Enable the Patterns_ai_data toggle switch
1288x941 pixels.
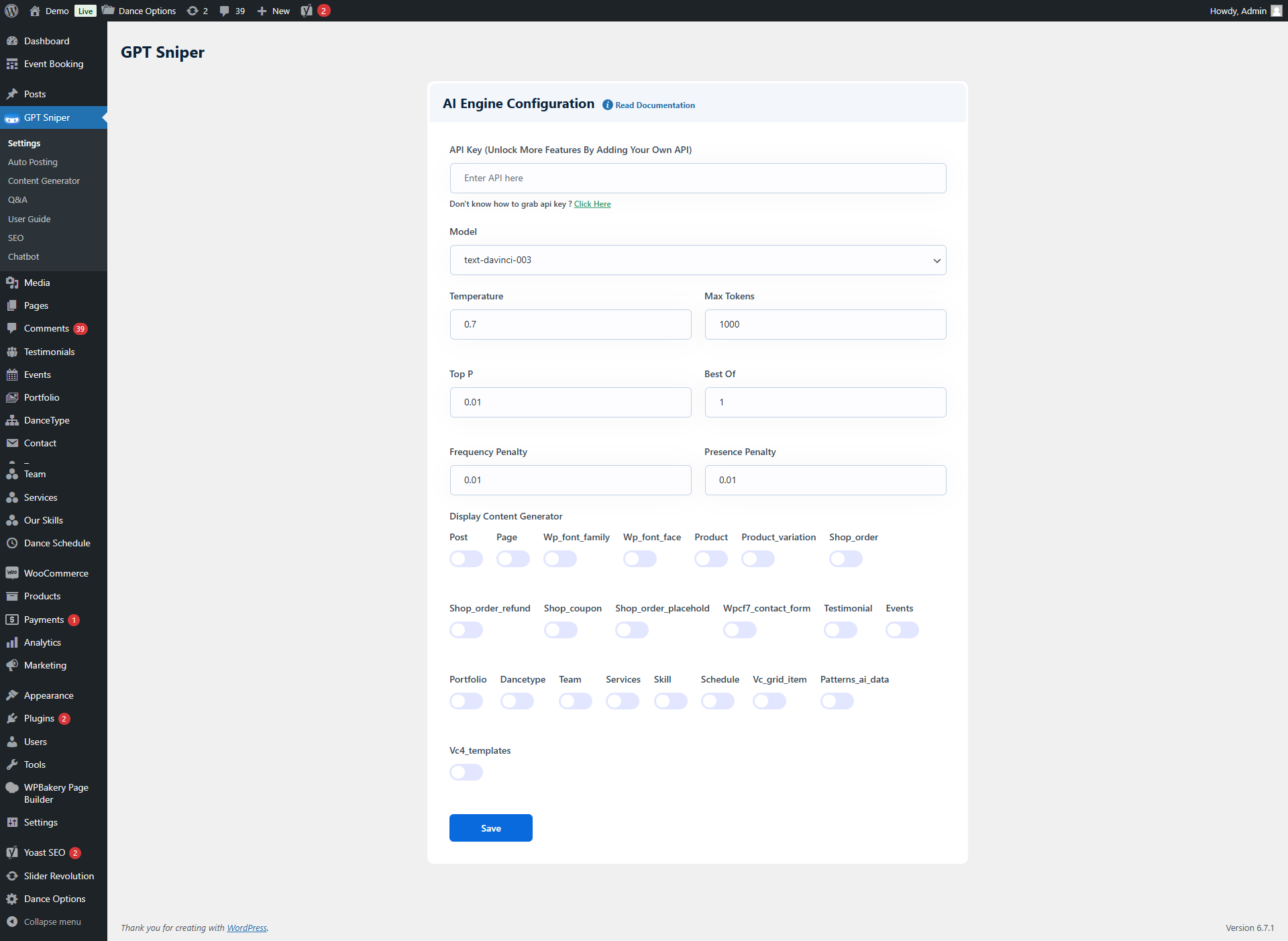pos(837,701)
